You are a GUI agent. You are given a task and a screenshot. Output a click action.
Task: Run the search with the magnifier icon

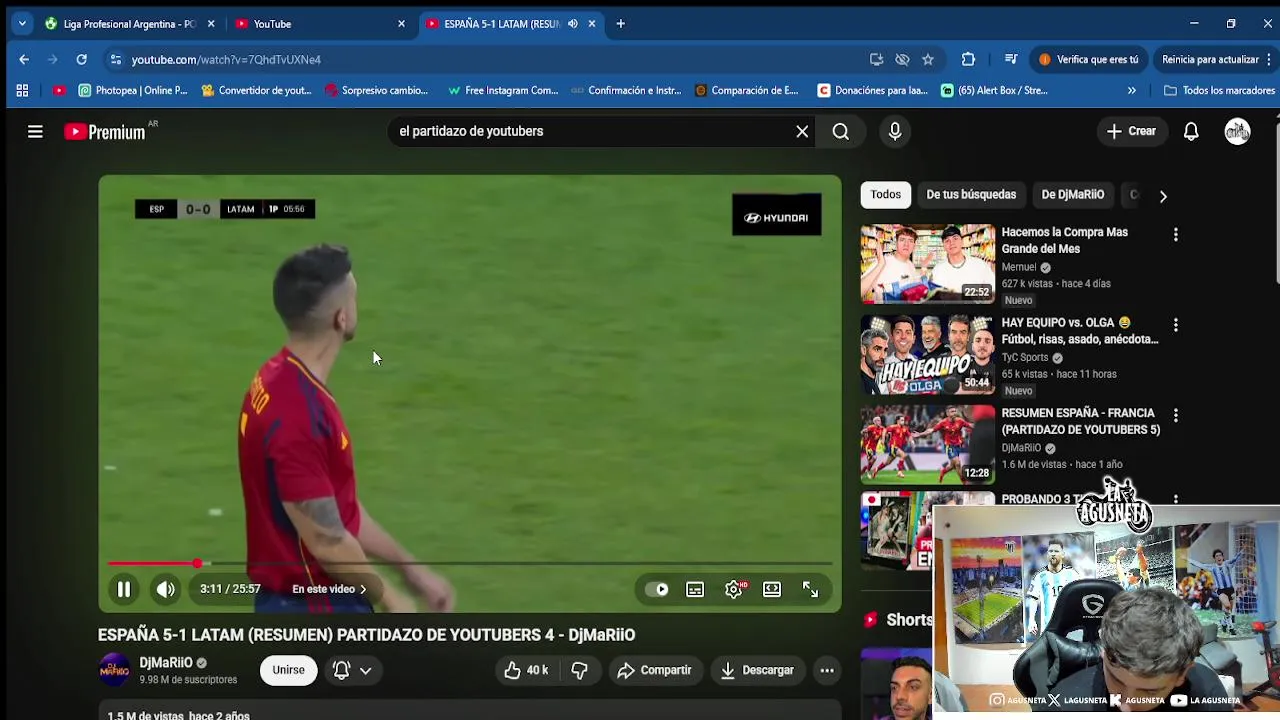tap(841, 131)
